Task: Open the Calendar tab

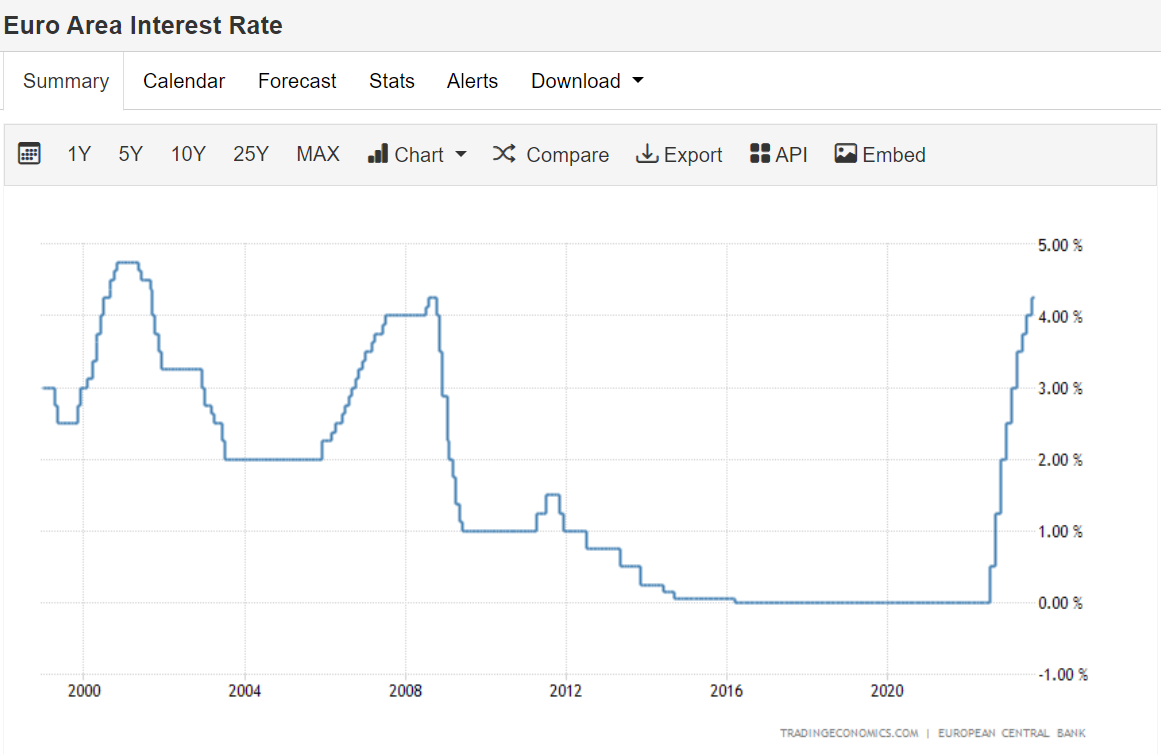Action: [184, 81]
